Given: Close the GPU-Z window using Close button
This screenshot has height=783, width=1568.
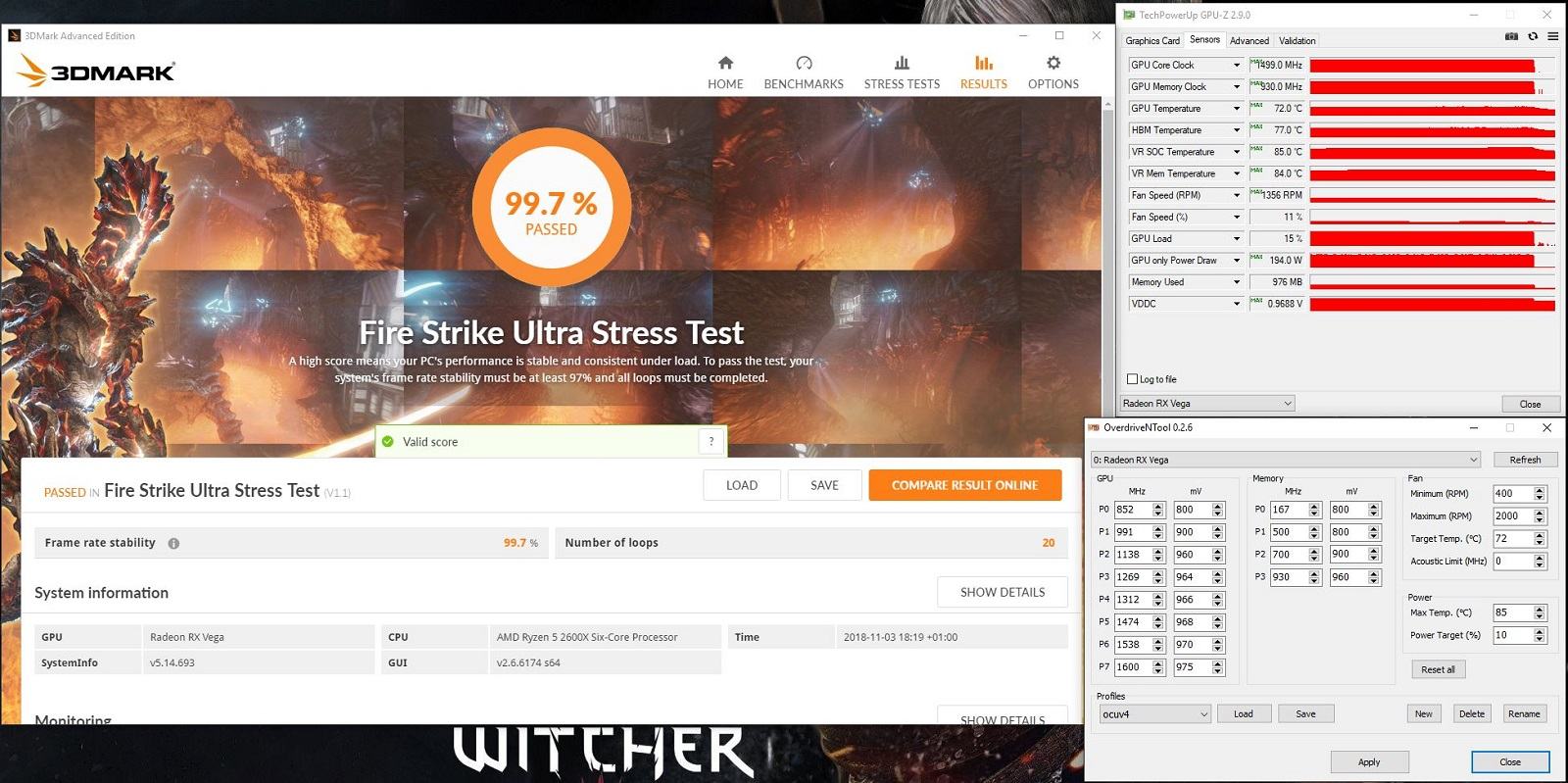Looking at the screenshot, I should tap(1530, 404).
